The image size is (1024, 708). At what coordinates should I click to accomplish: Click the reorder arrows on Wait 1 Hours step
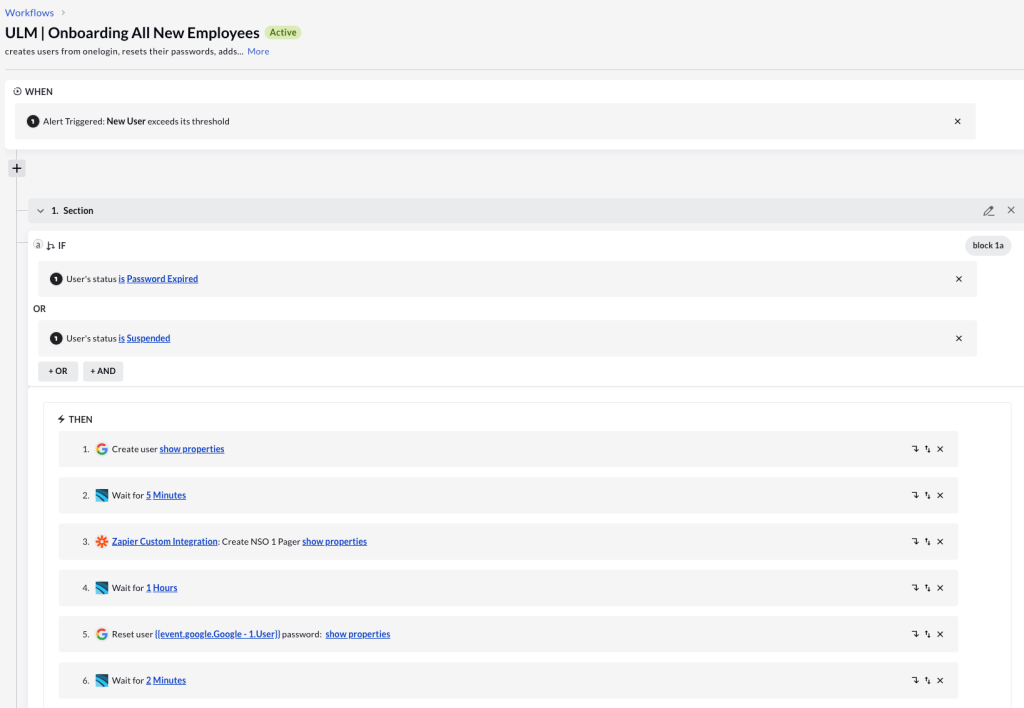pos(927,588)
